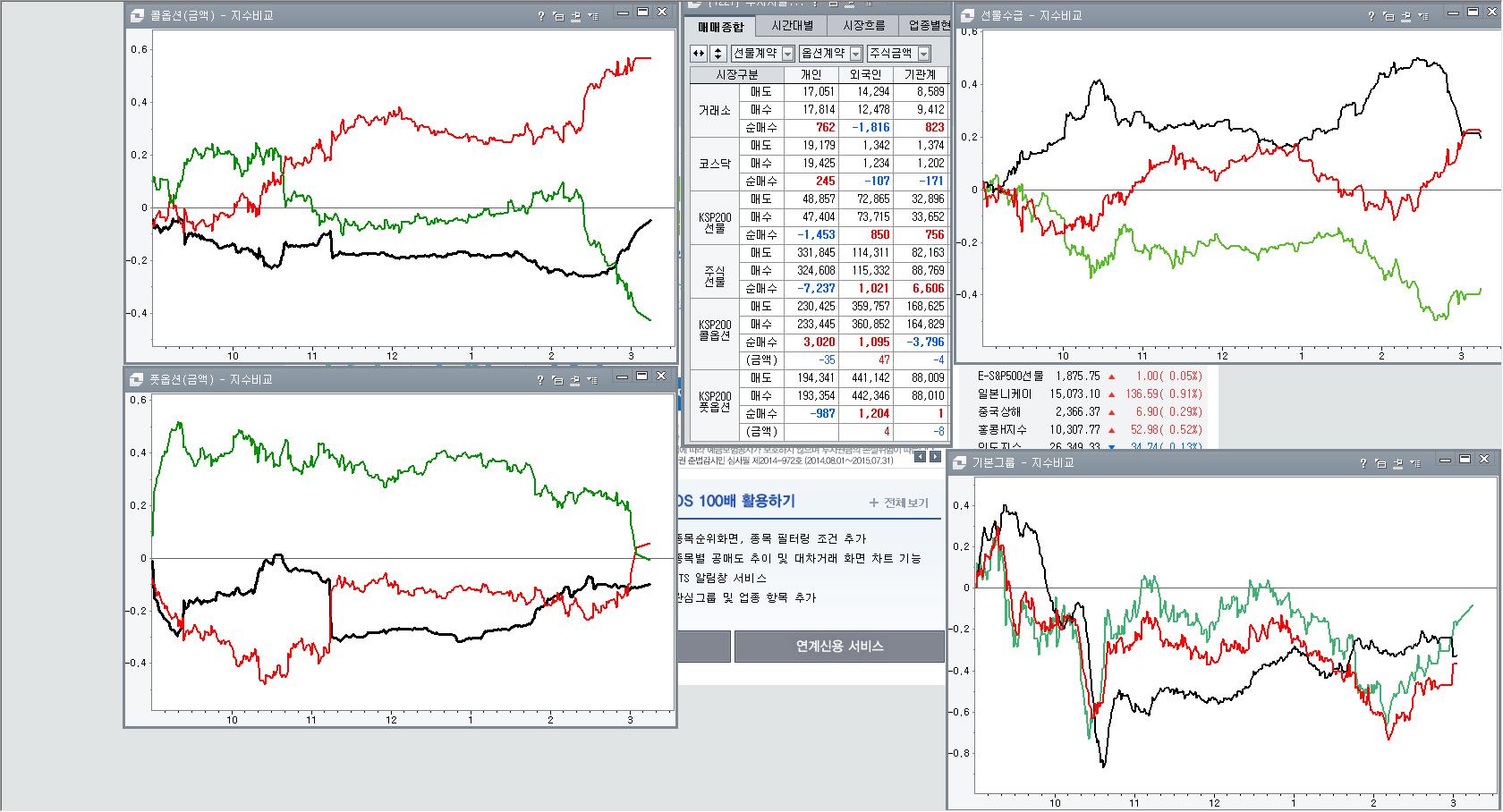Click previous notice arrow button
The width and height of the screenshot is (1503, 812).
921,457
